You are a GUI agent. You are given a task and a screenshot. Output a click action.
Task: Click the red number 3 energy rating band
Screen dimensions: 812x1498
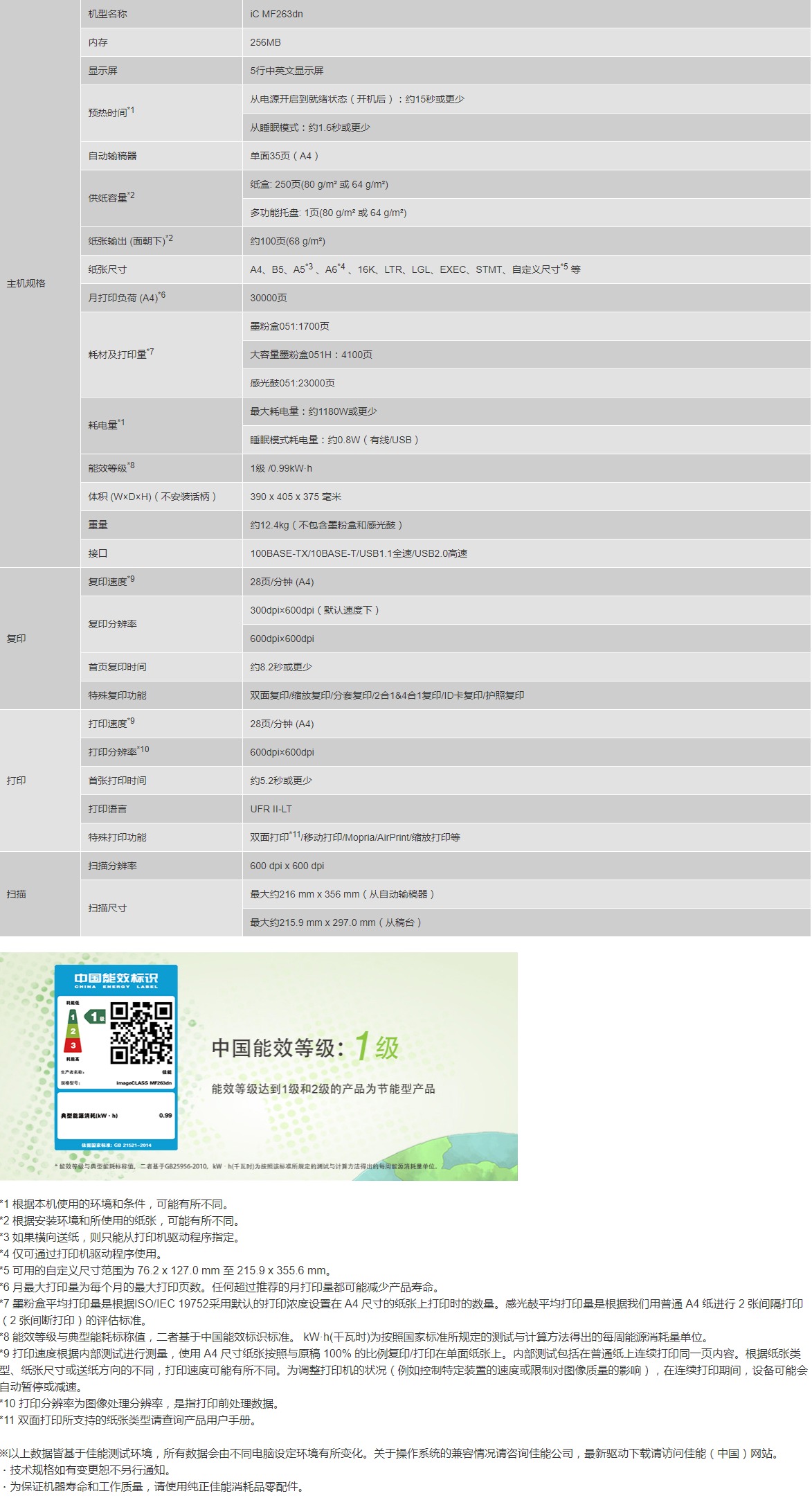click(73, 1045)
